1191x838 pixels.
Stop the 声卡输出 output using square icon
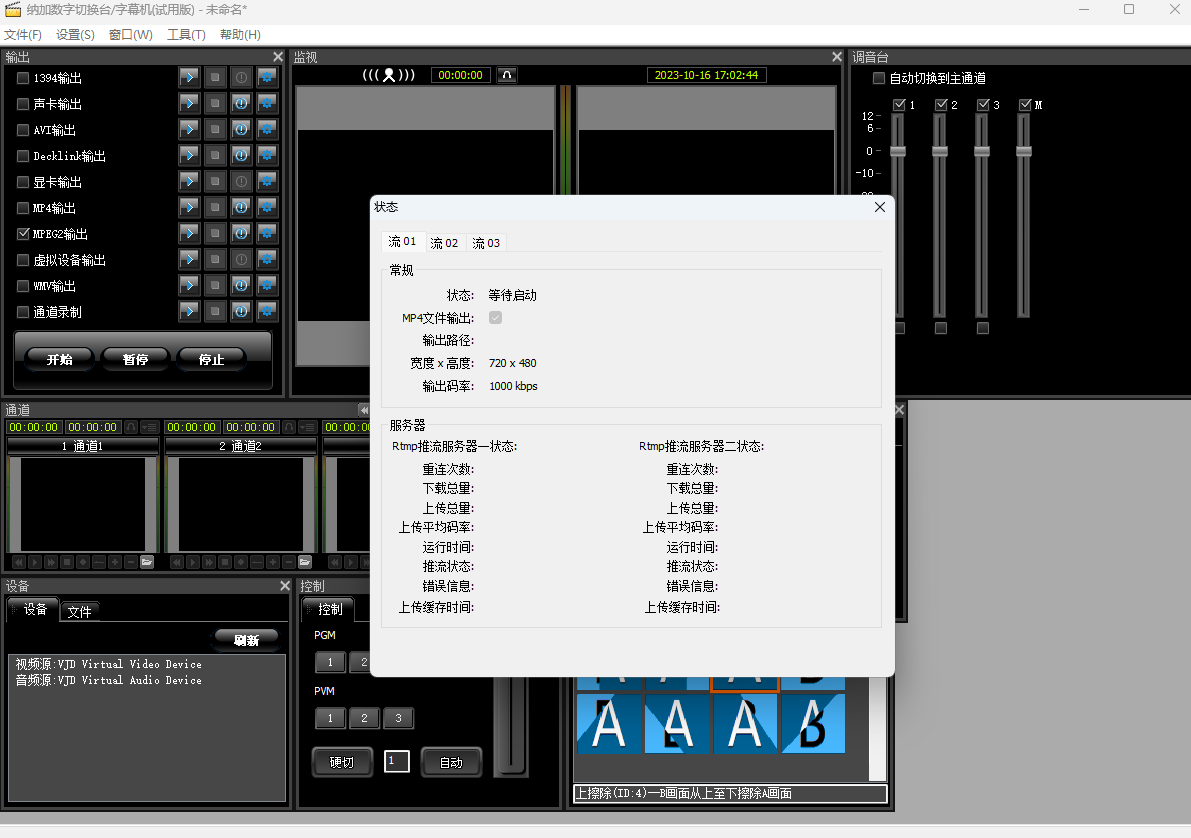coord(215,103)
